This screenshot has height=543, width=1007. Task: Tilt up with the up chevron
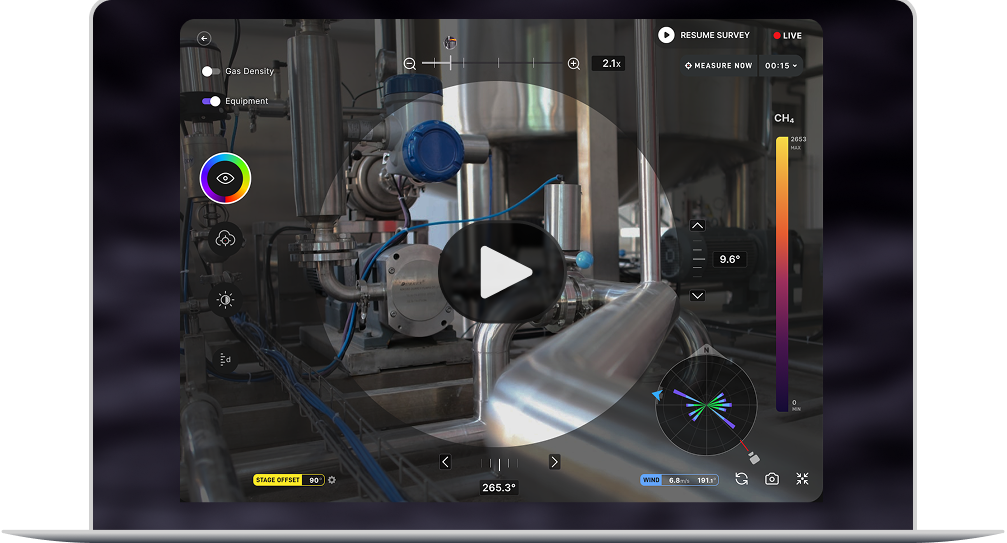point(698,226)
